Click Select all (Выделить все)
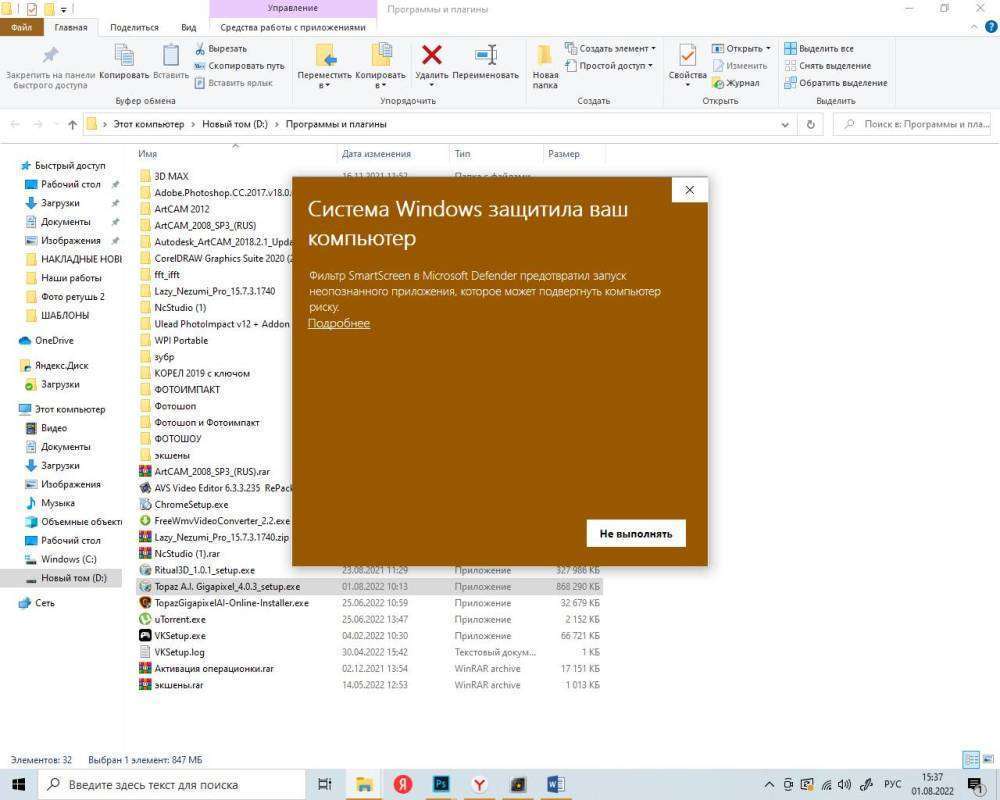This screenshot has height=800, width=1000. pyautogui.click(x=819, y=48)
